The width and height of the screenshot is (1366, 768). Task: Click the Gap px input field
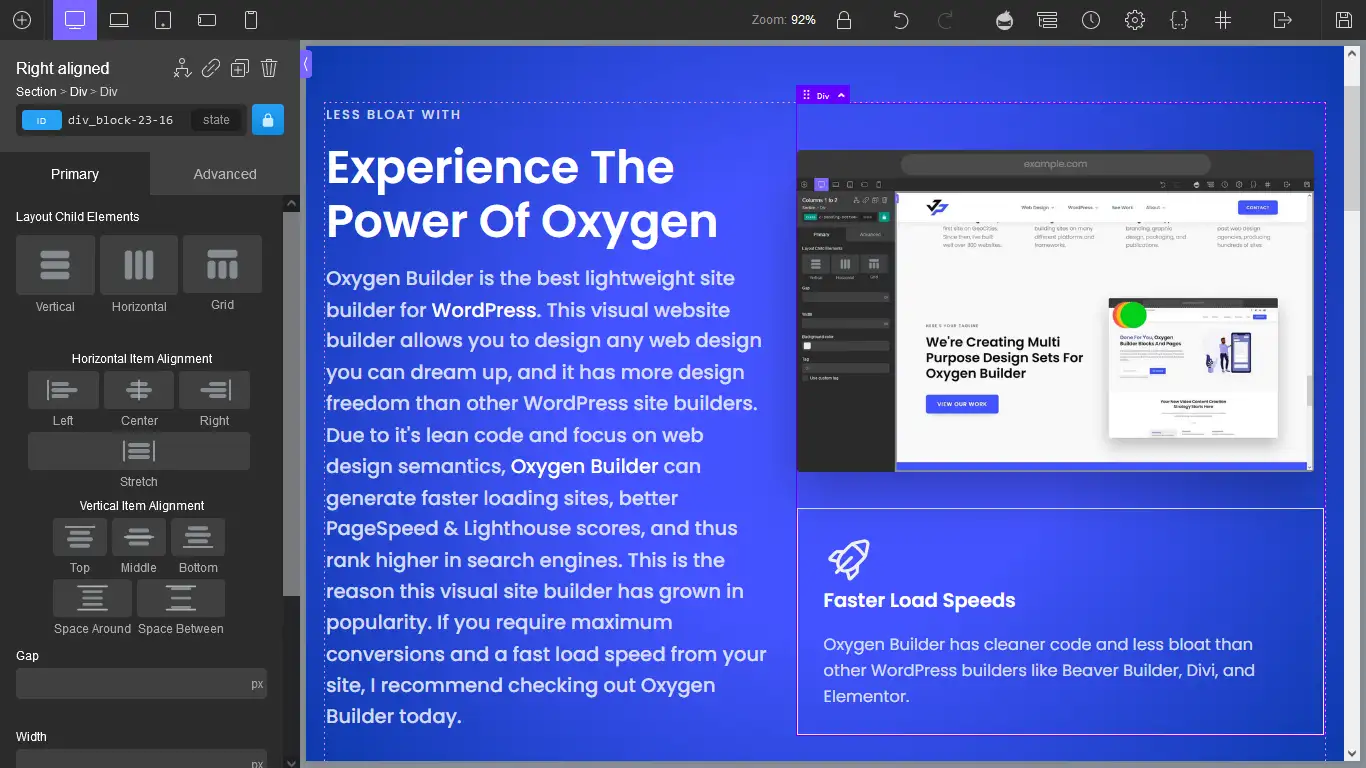[140, 683]
